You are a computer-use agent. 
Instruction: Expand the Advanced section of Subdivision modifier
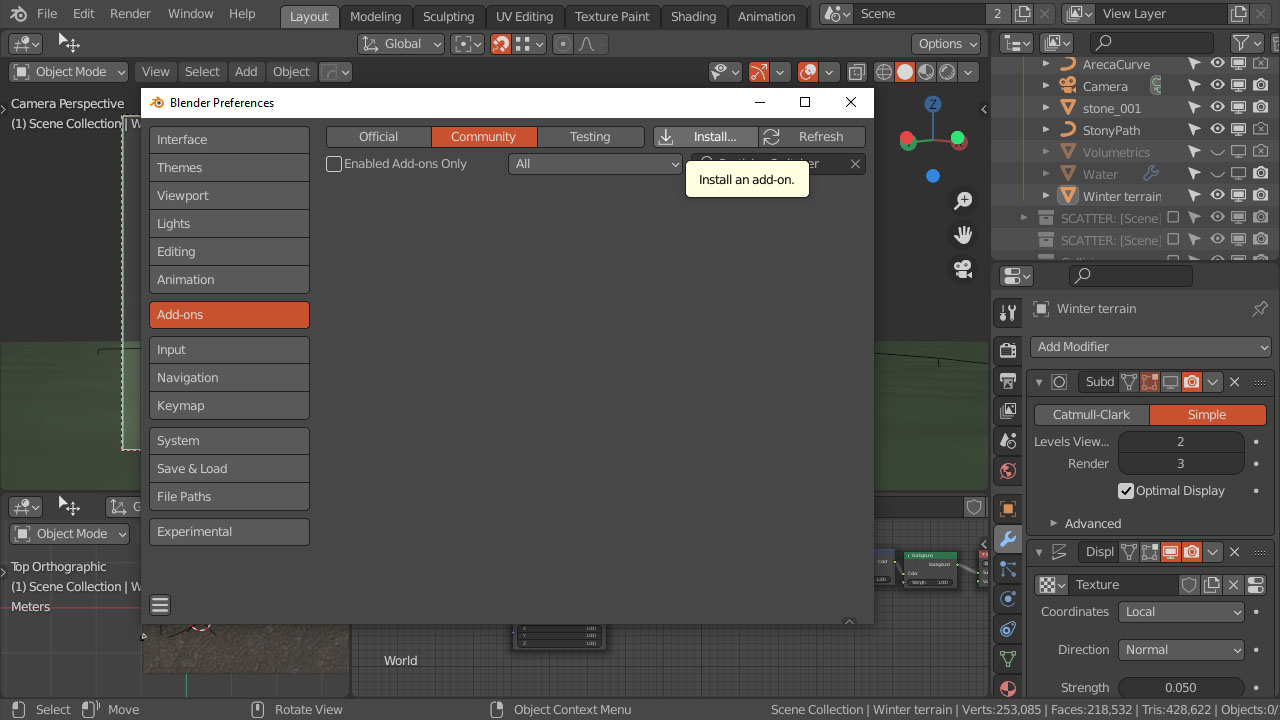(x=1091, y=523)
